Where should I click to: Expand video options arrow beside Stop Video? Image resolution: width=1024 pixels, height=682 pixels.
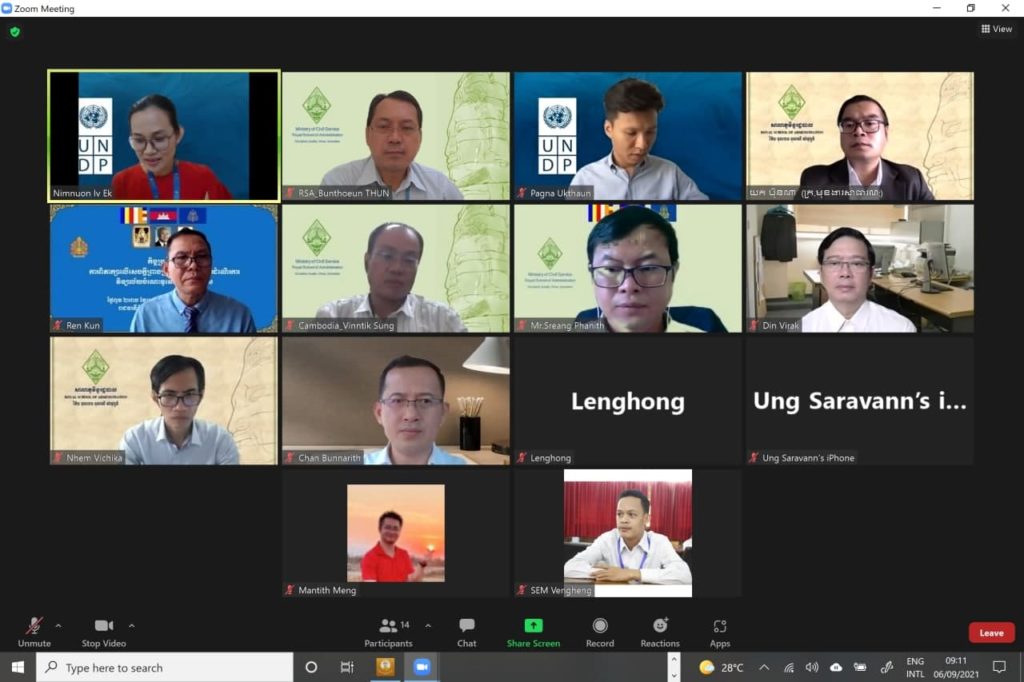(132, 626)
